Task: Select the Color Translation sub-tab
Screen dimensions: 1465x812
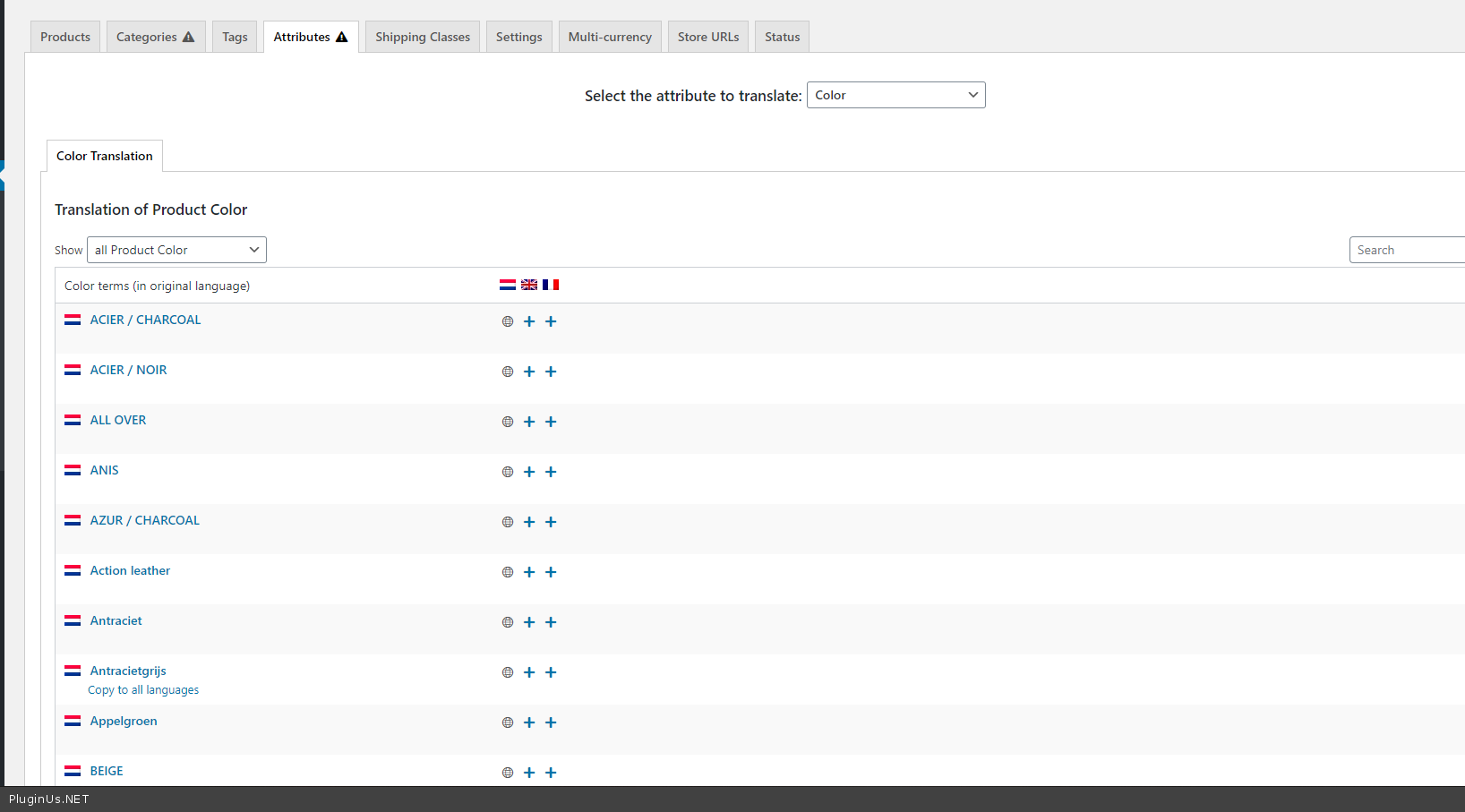Action: click(105, 156)
